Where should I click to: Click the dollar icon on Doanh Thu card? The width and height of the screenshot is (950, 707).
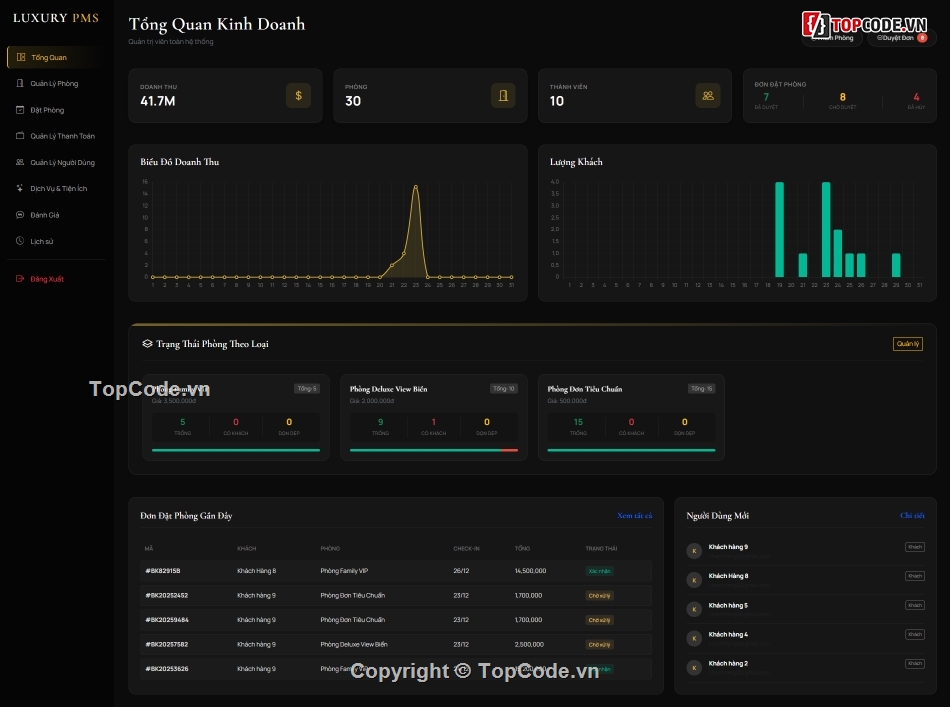pyautogui.click(x=298, y=95)
